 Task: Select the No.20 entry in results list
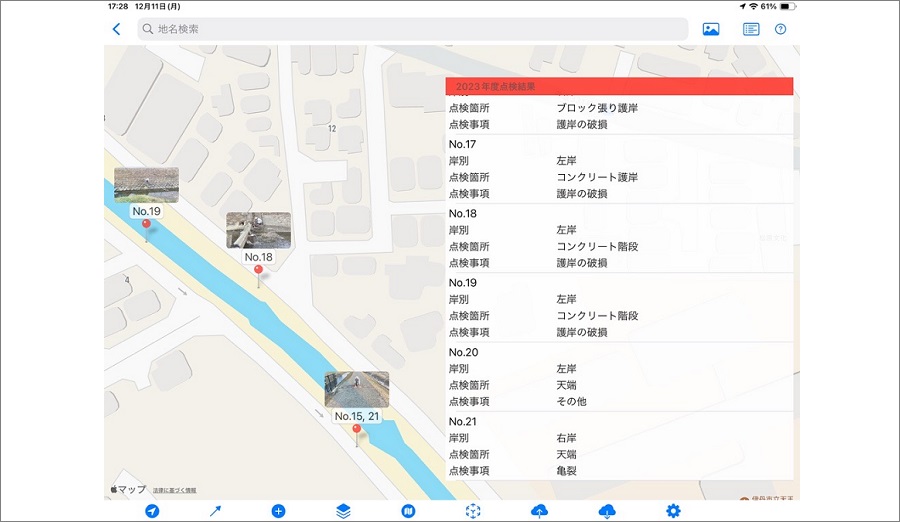[618, 376]
